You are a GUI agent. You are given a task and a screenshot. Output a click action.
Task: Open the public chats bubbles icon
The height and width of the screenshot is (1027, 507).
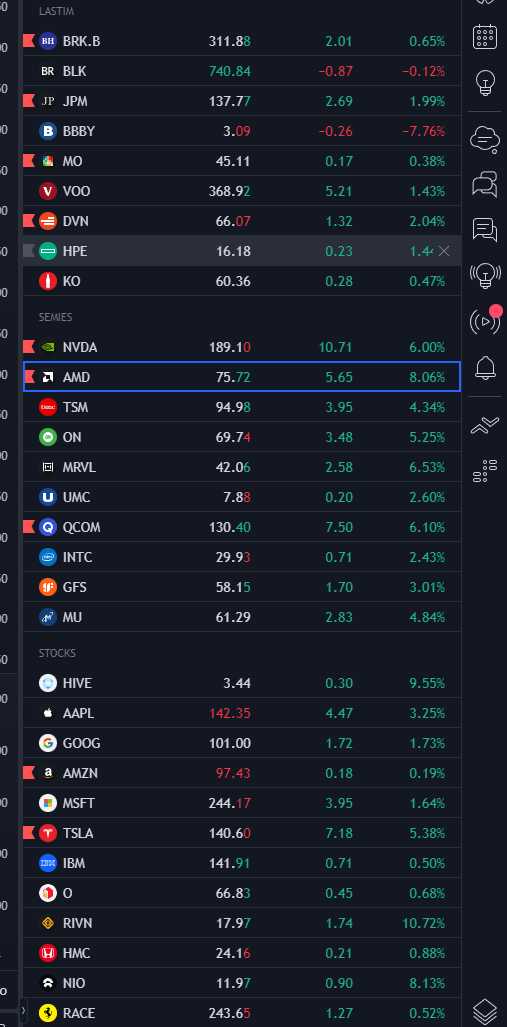485,183
